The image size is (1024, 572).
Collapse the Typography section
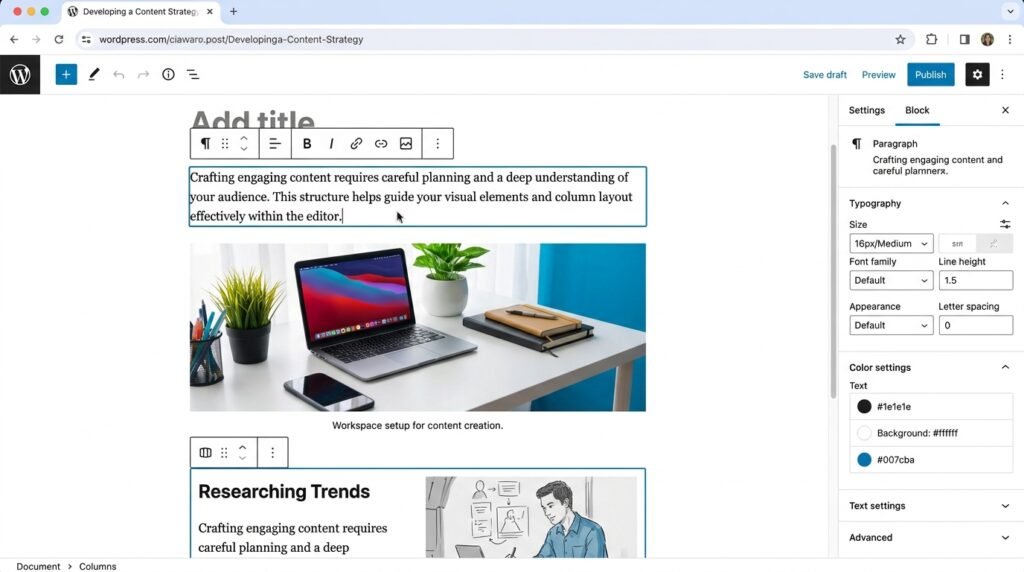[x=1005, y=203]
